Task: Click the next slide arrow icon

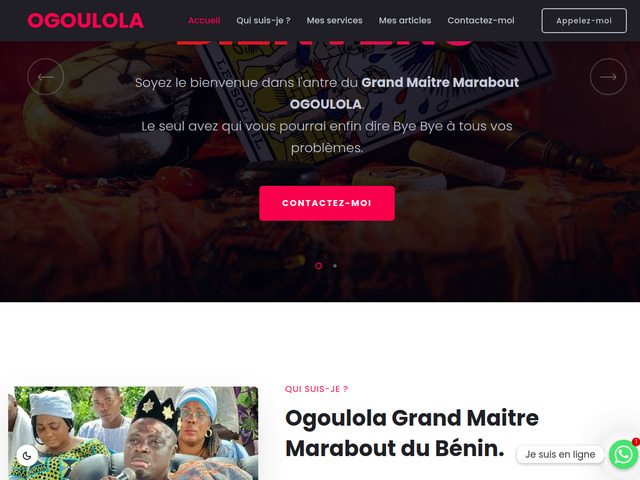Action: tap(608, 77)
